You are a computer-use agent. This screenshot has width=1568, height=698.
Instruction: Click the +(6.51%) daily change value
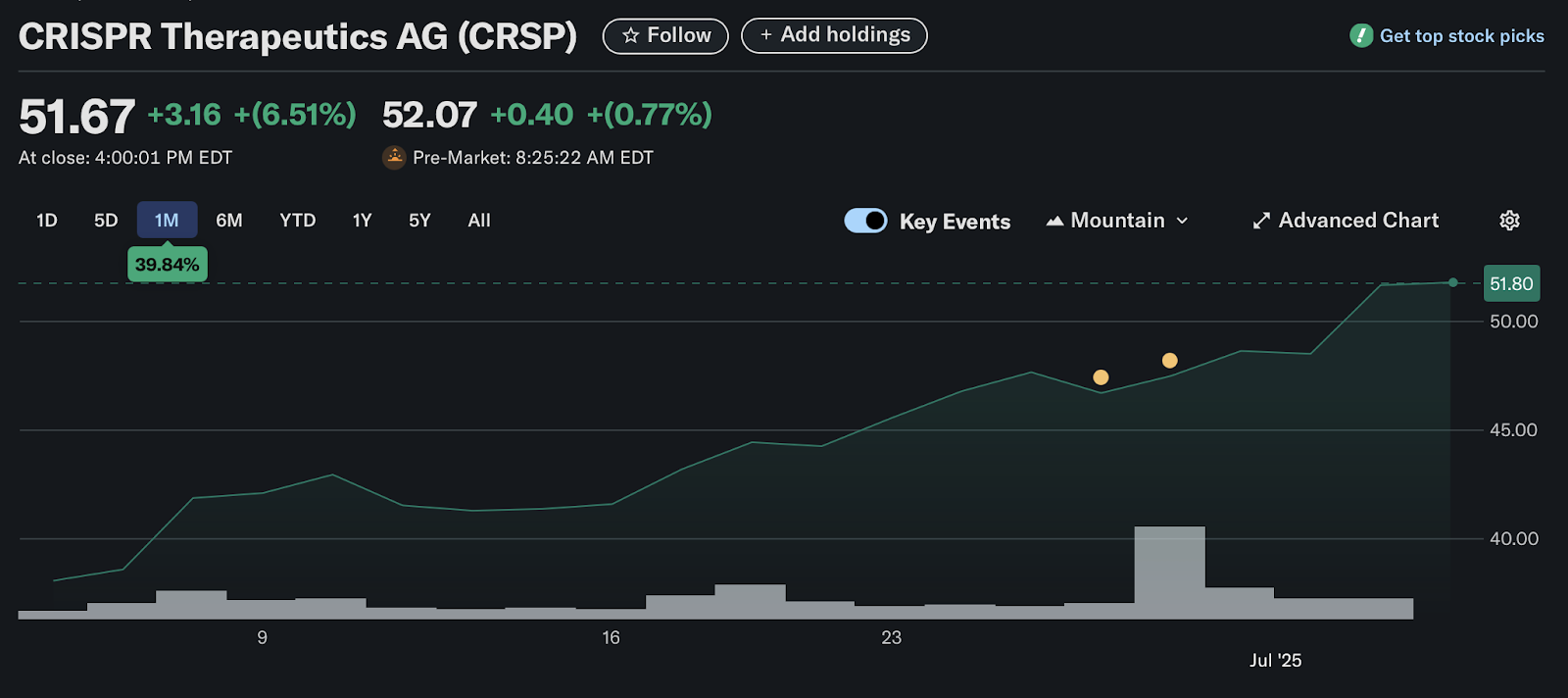pyautogui.click(x=295, y=115)
